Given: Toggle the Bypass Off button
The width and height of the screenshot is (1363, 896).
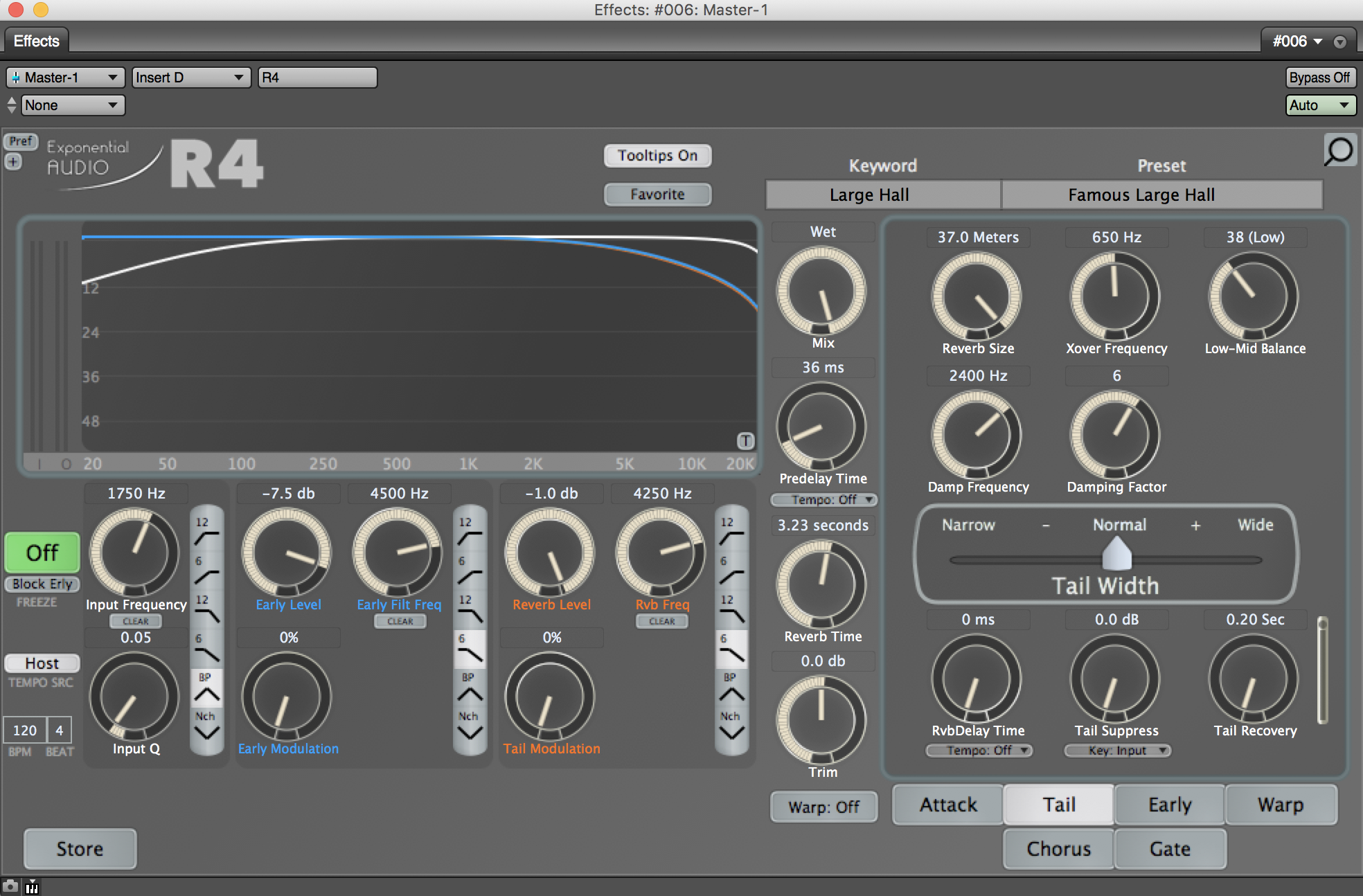Looking at the screenshot, I should click(1320, 78).
